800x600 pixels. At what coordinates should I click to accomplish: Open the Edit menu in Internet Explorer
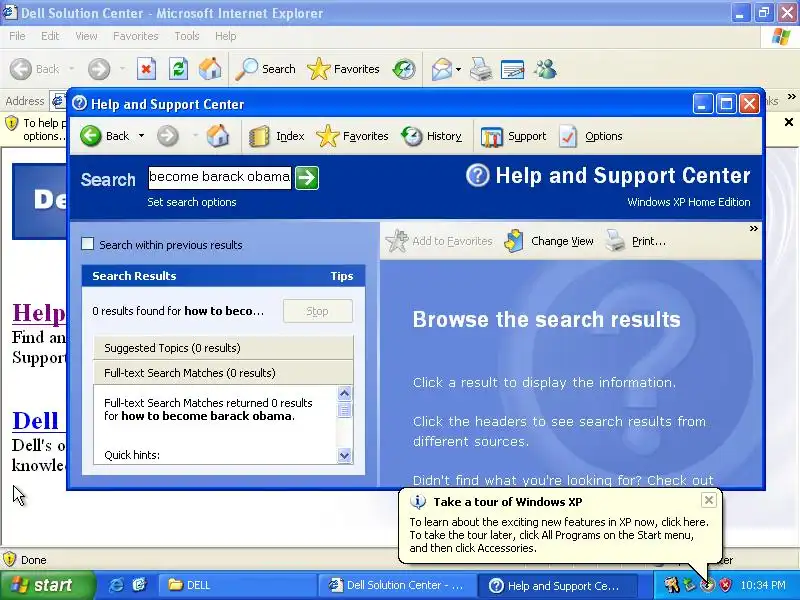pyautogui.click(x=50, y=36)
